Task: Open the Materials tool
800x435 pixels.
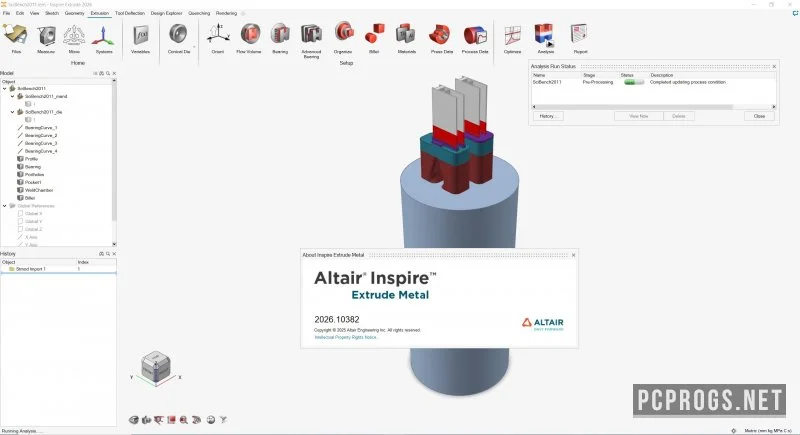Action: tap(406, 37)
